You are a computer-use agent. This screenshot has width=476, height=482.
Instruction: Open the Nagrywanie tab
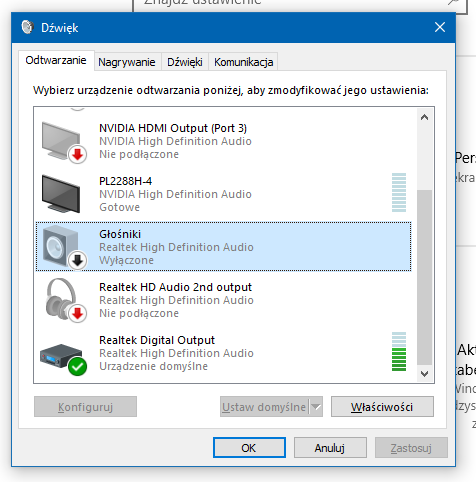click(x=127, y=62)
